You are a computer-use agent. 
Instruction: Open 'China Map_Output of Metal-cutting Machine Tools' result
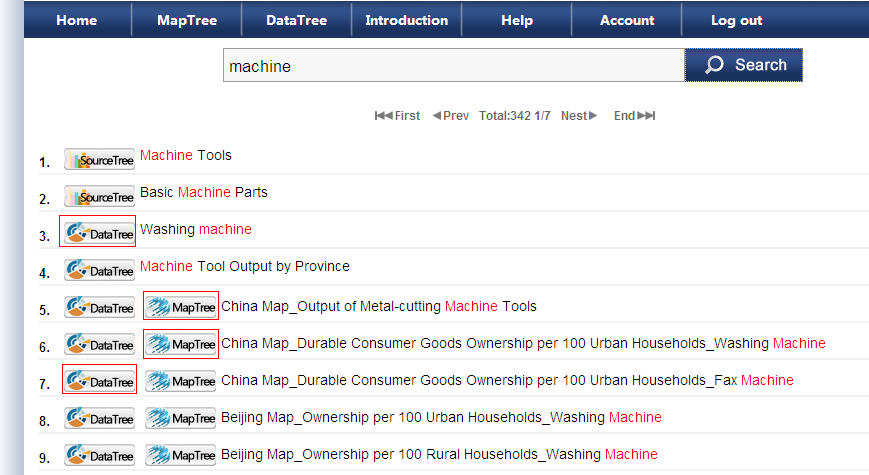379,307
